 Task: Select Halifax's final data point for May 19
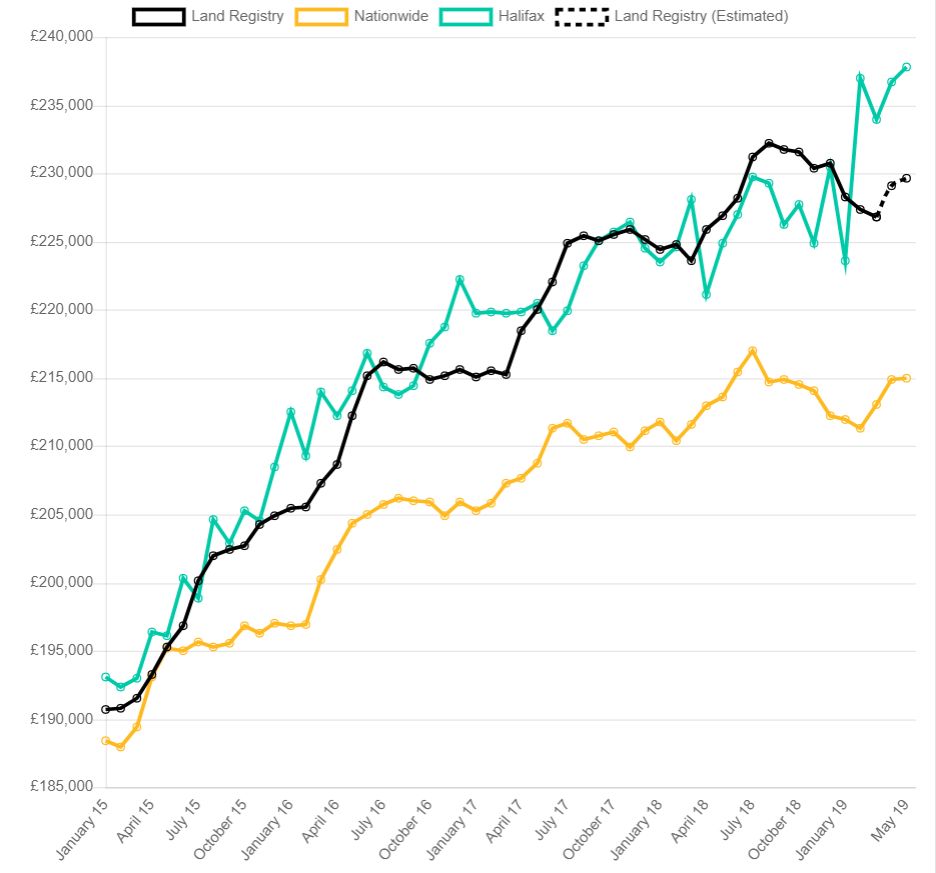(906, 67)
